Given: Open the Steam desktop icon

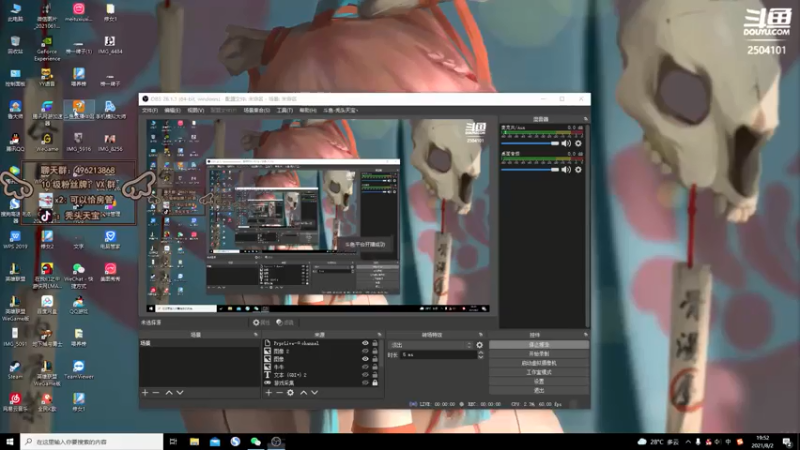Looking at the screenshot, I should point(15,370).
